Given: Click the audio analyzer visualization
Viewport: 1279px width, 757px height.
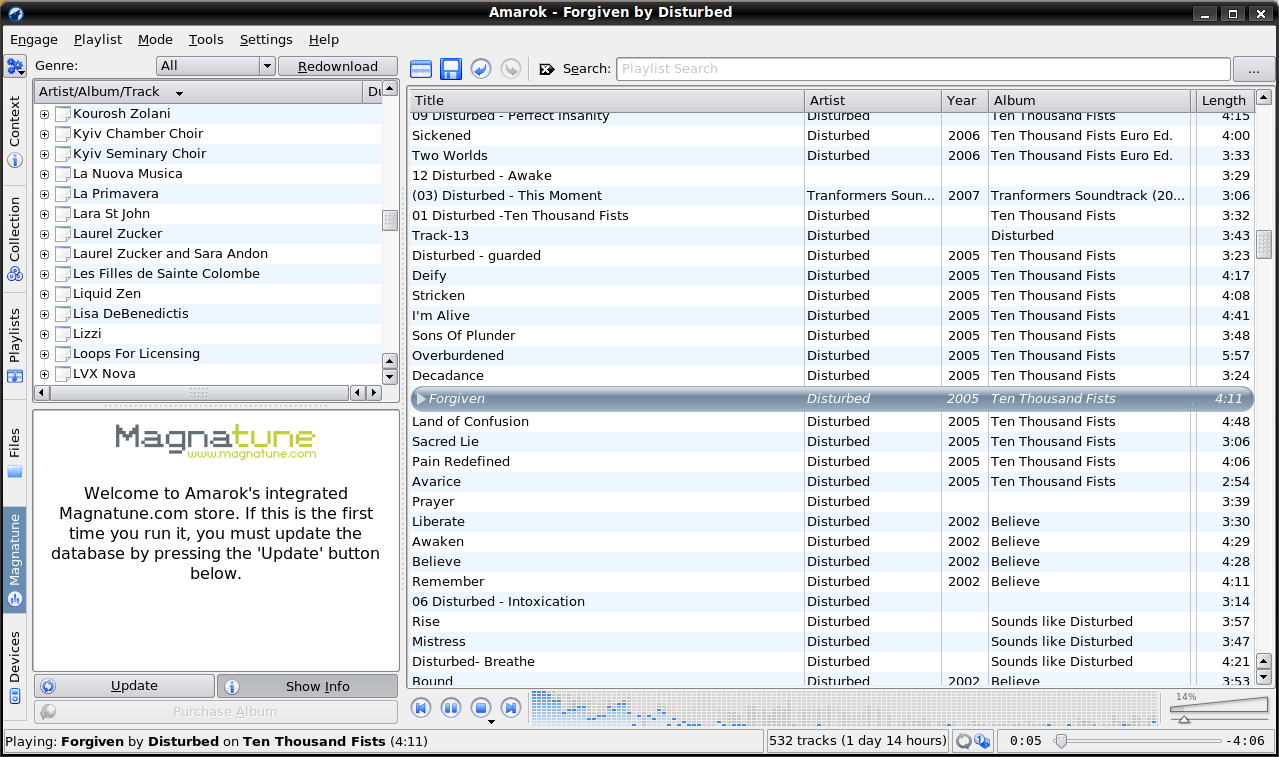Looking at the screenshot, I should (x=846, y=707).
